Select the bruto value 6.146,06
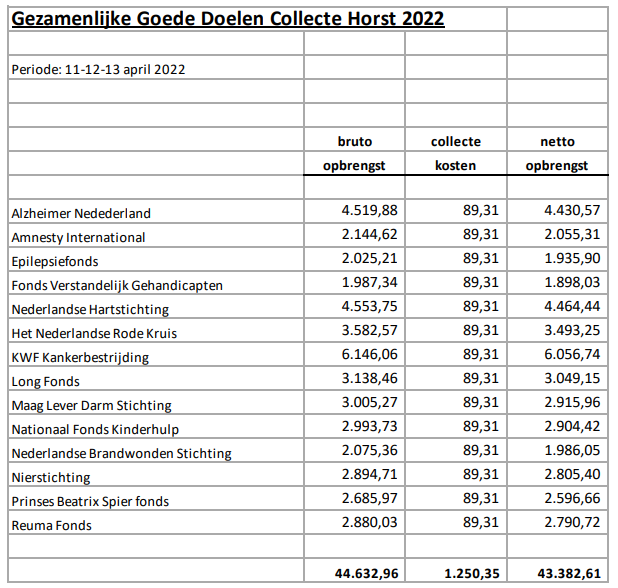Viewport: 618px width, 588px height. click(369, 355)
